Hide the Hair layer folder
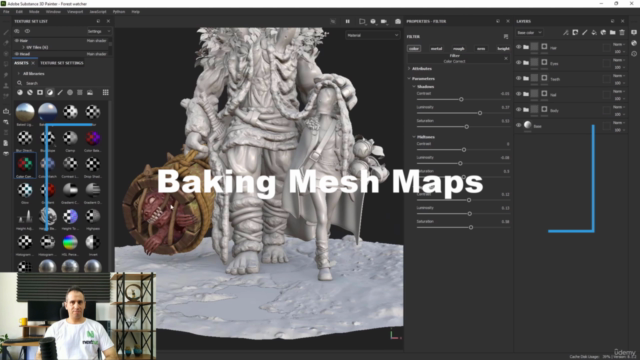The width and height of the screenshot is (640, 360). click(x=518, y=47)
